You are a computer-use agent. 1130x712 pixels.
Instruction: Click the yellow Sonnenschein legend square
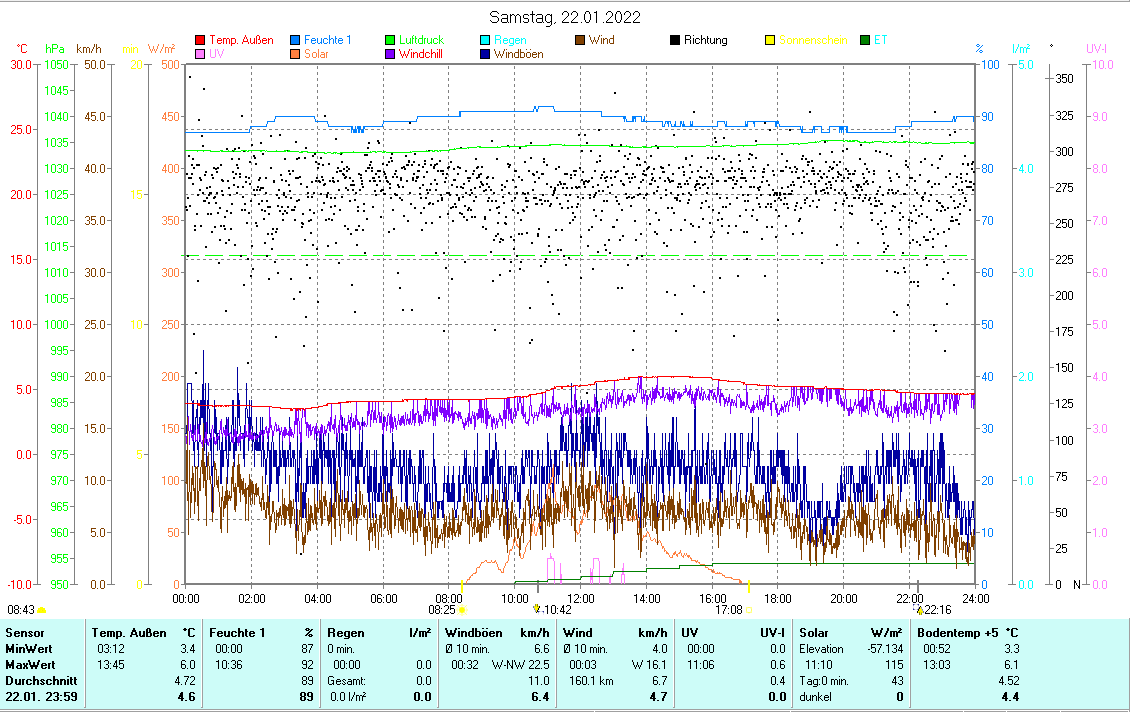tap(770, 41)
